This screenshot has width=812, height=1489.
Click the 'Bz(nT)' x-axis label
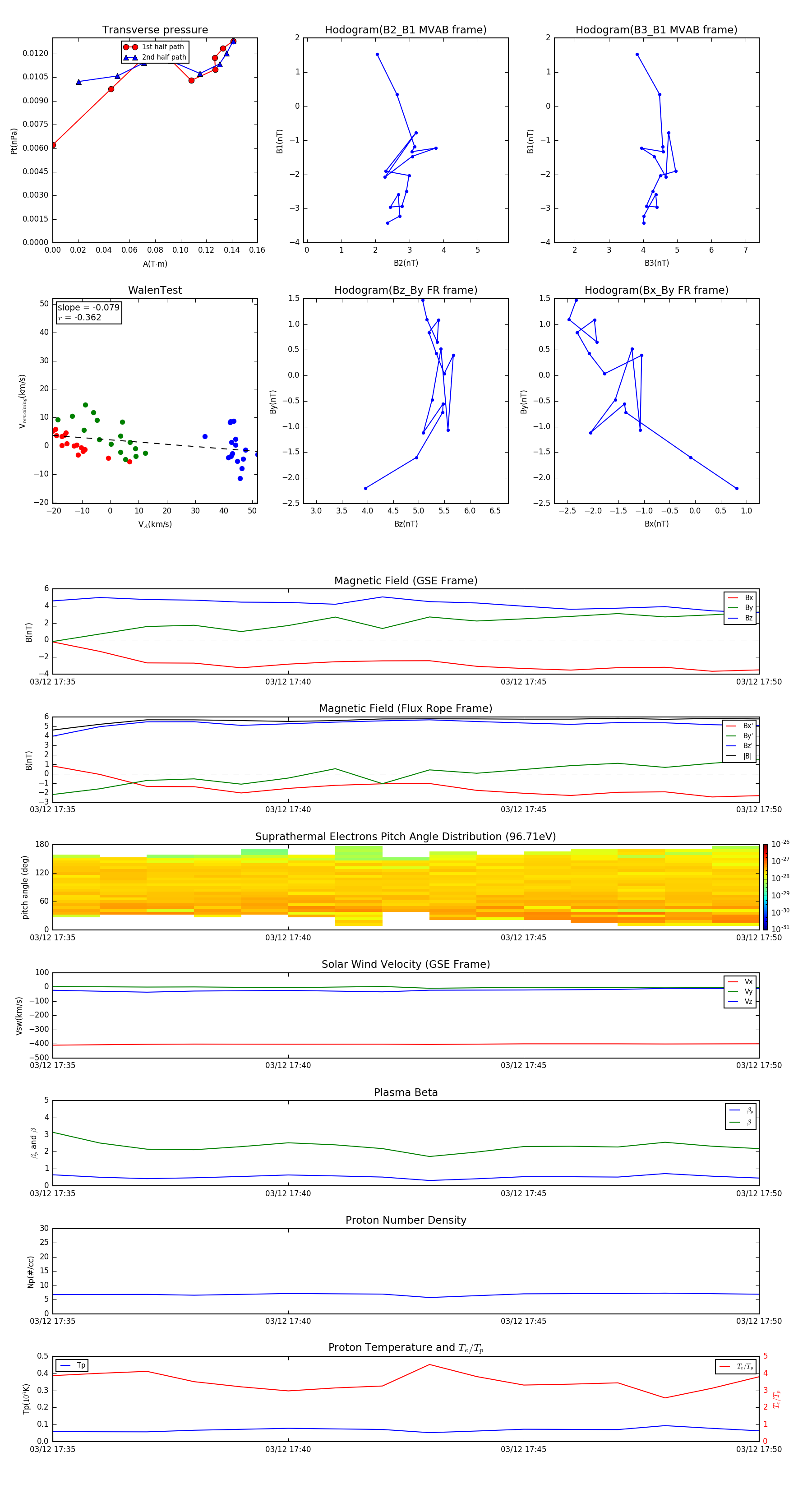point(406,524)
